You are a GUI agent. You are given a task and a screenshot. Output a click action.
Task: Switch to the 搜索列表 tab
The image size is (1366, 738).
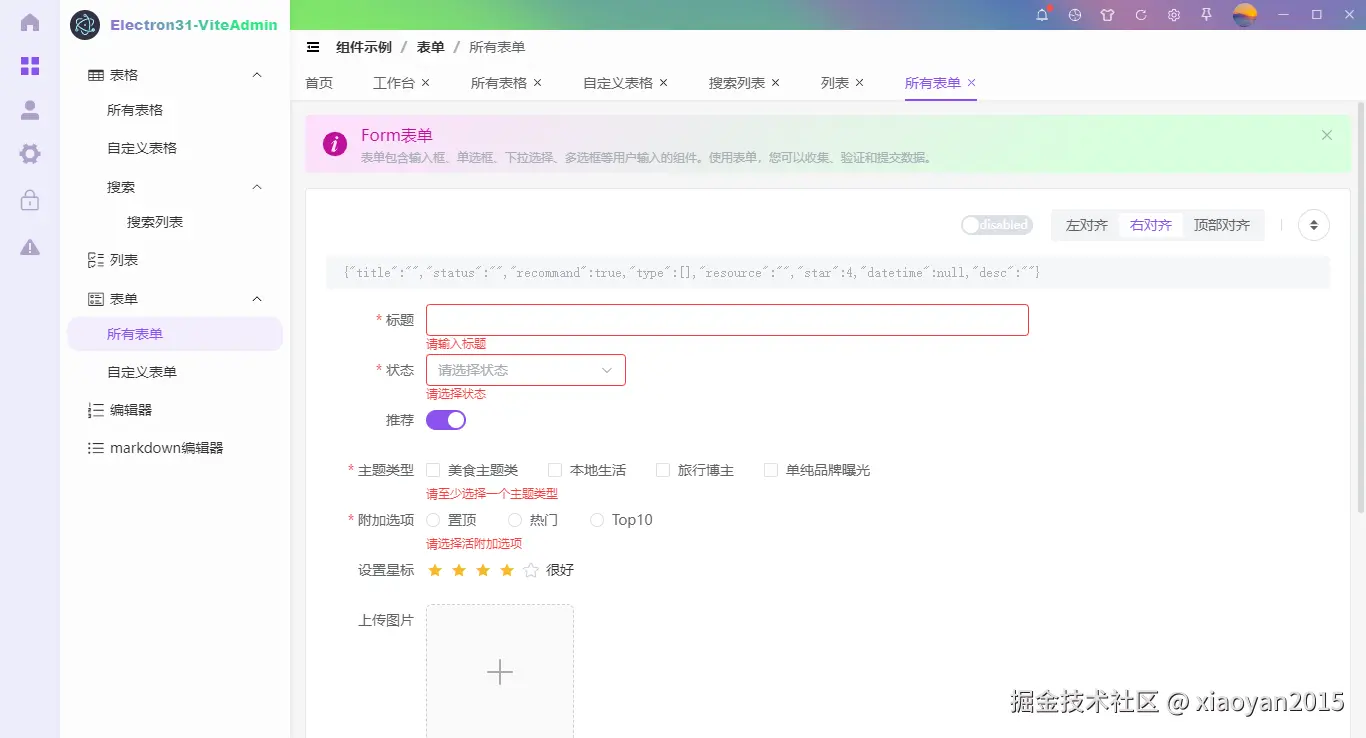tap(737, 83)
